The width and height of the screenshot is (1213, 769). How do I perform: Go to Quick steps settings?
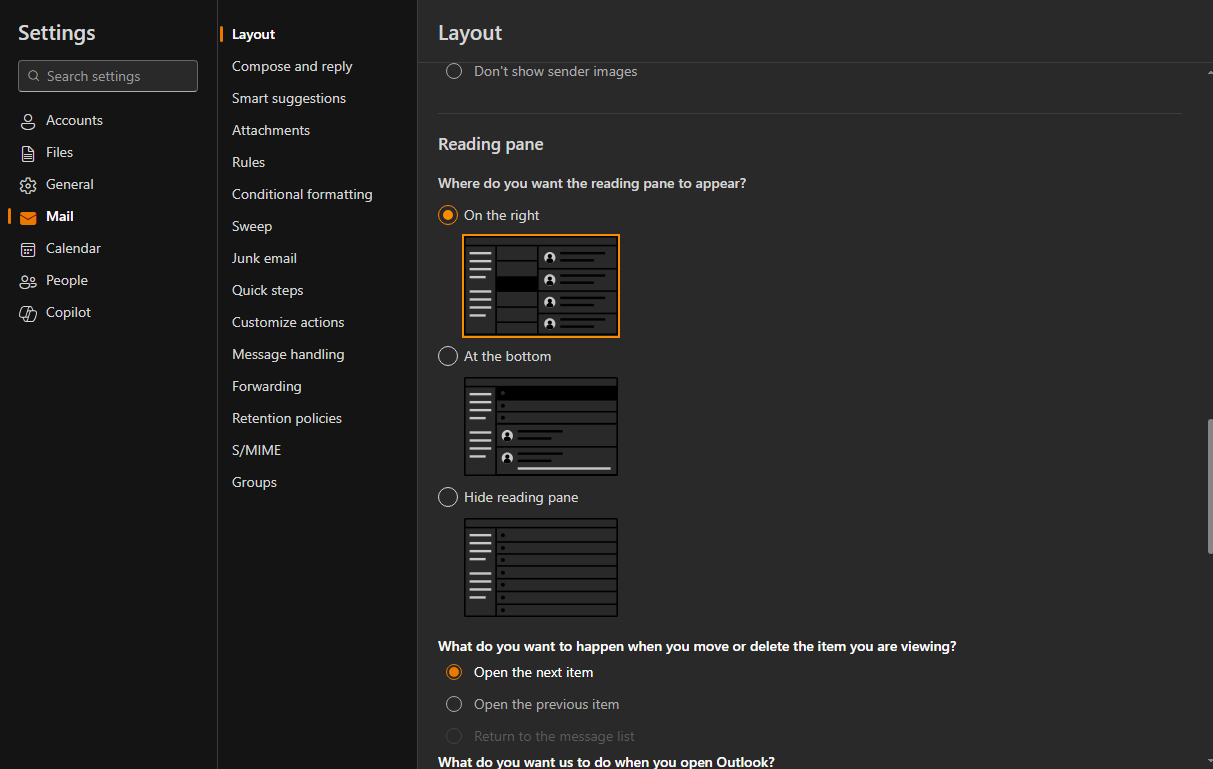pyautogui.click(x=268, y=290)
